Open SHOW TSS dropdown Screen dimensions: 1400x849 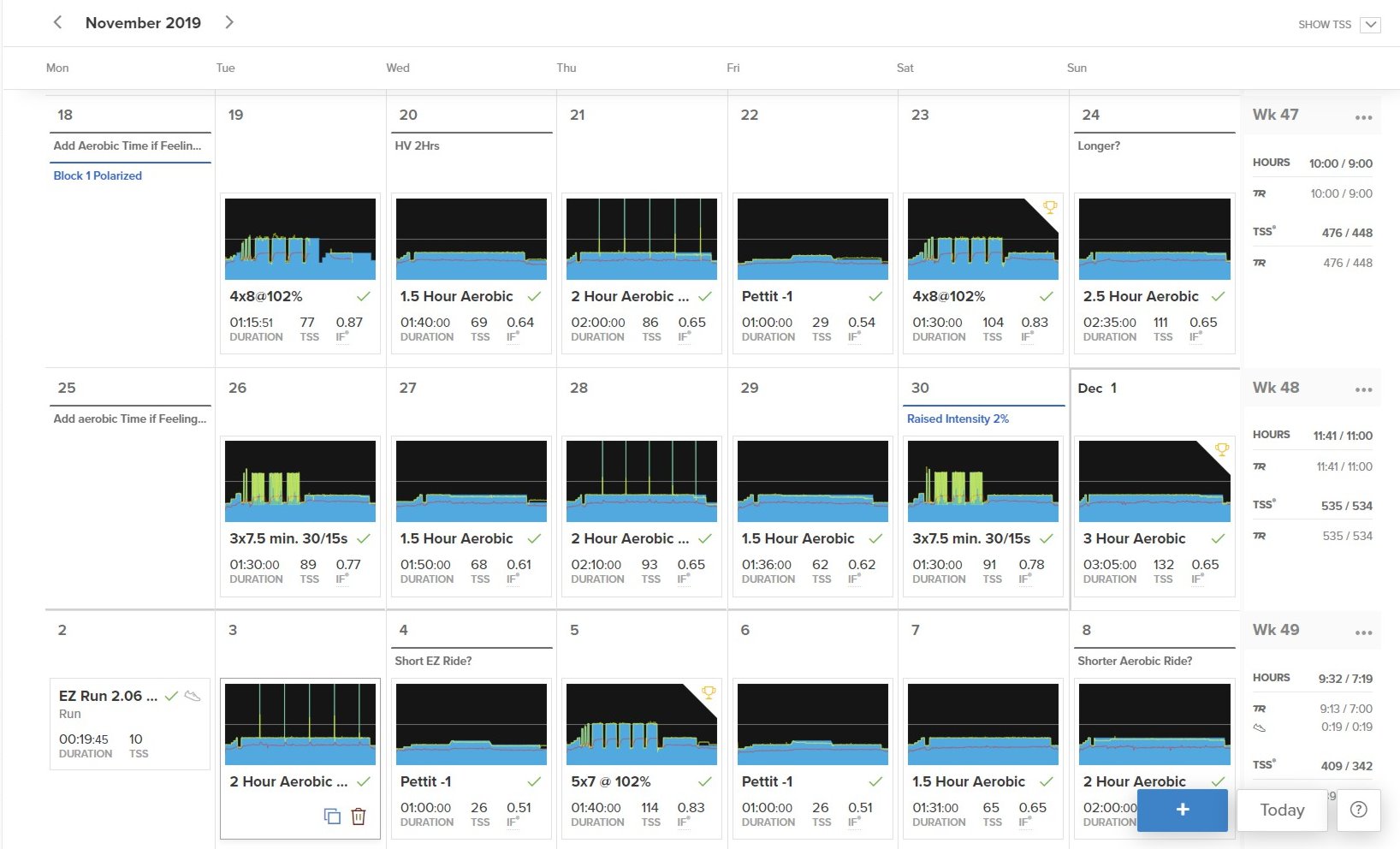(x=1371, y=25)
